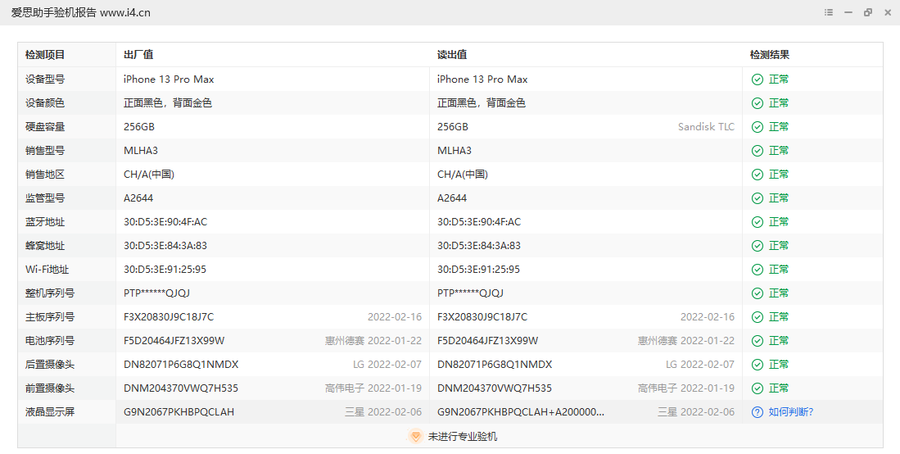Click green check icon in 前置摄像头 row
Image resolution: width=900 pixels, height=454 pixels.
[757, 389]
